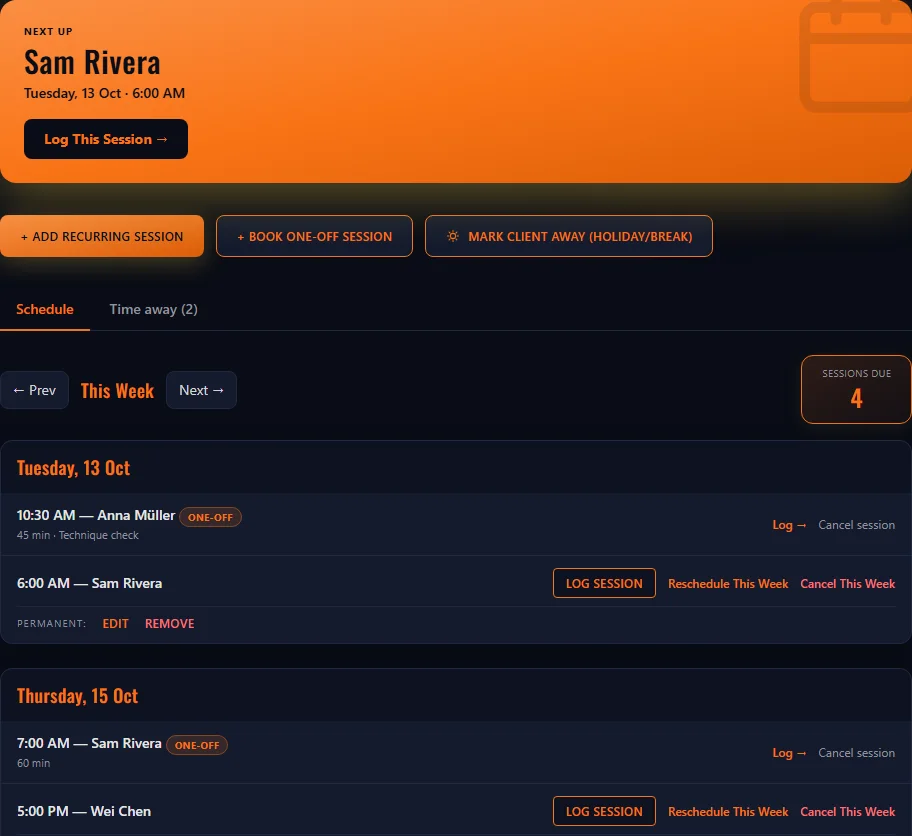The image size is (912, 836).
Task: Switch to the Schedule tab
Action: (45, 310)
